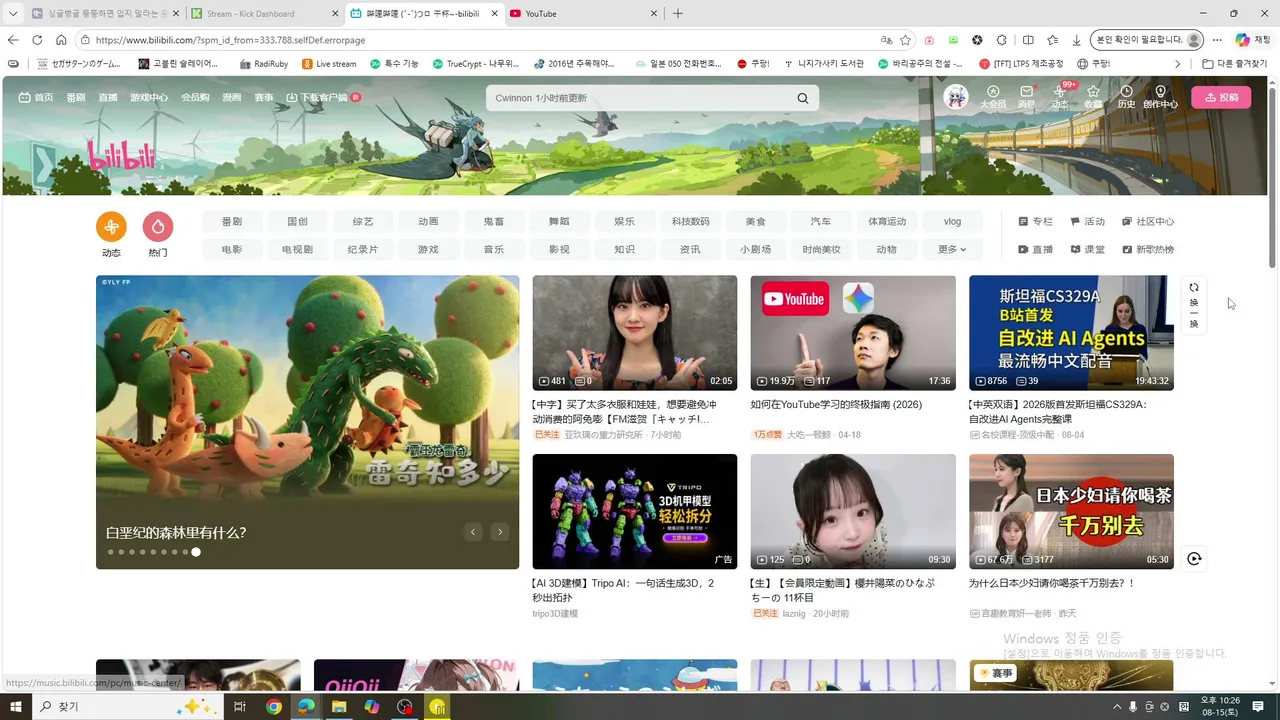Reload the page with browser refresh button
1280x720 pixels.
tap(37, 40)
